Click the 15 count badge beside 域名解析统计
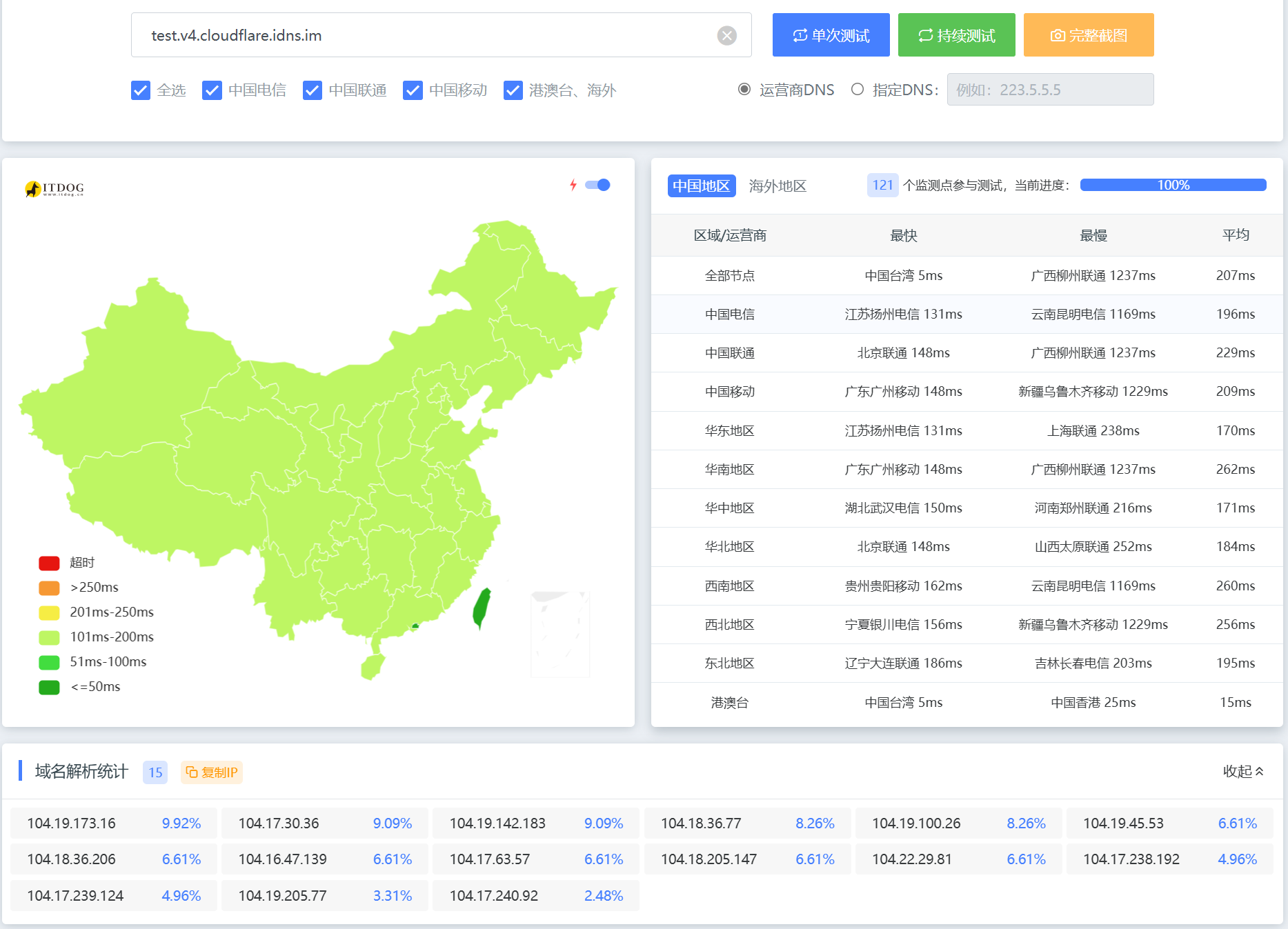Image resolution: width=1288 pixels, height=929 pixels. pos(155,772)
